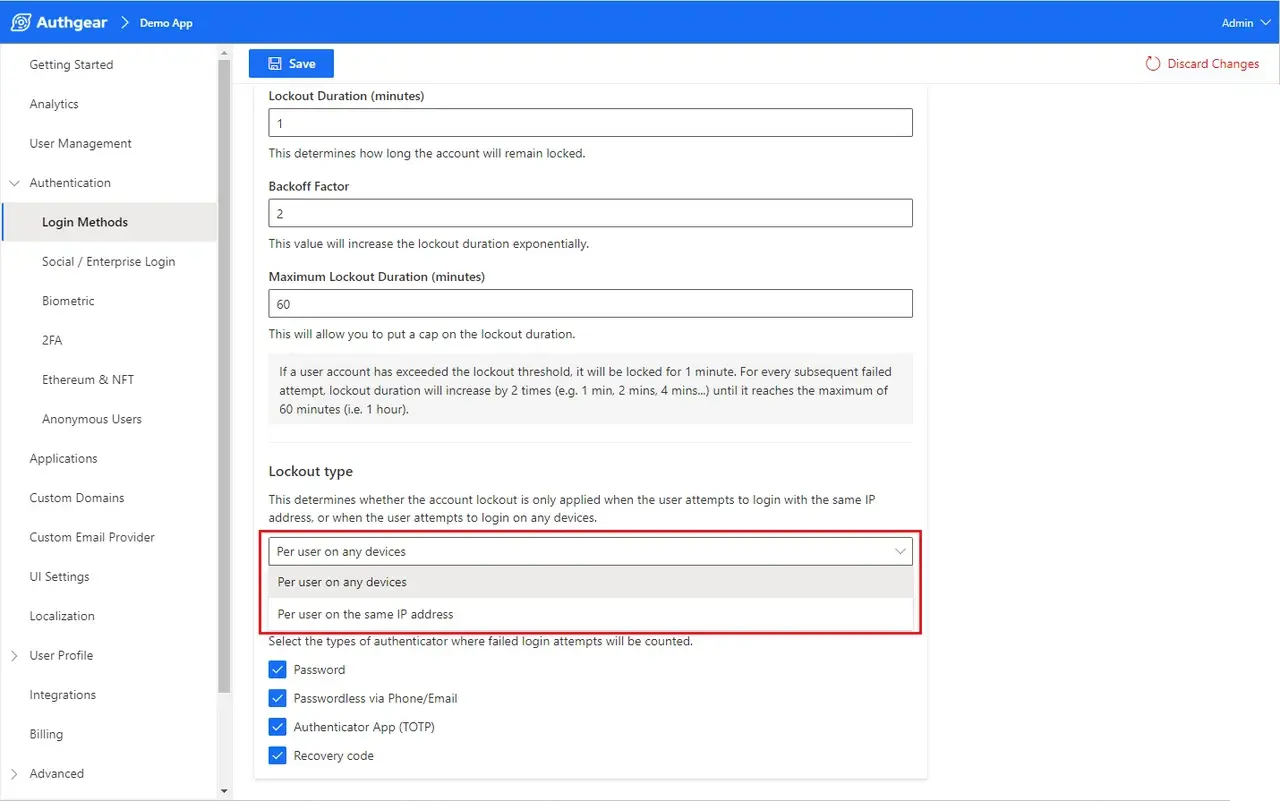Click the Authgear logo icon

click(20, 22)
